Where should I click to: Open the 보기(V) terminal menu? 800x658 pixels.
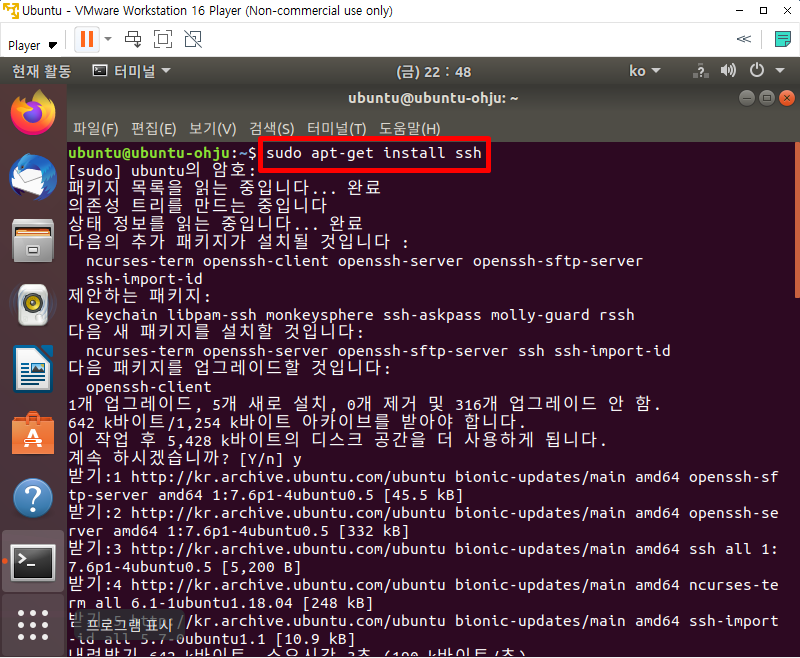(x=212, y=129)
